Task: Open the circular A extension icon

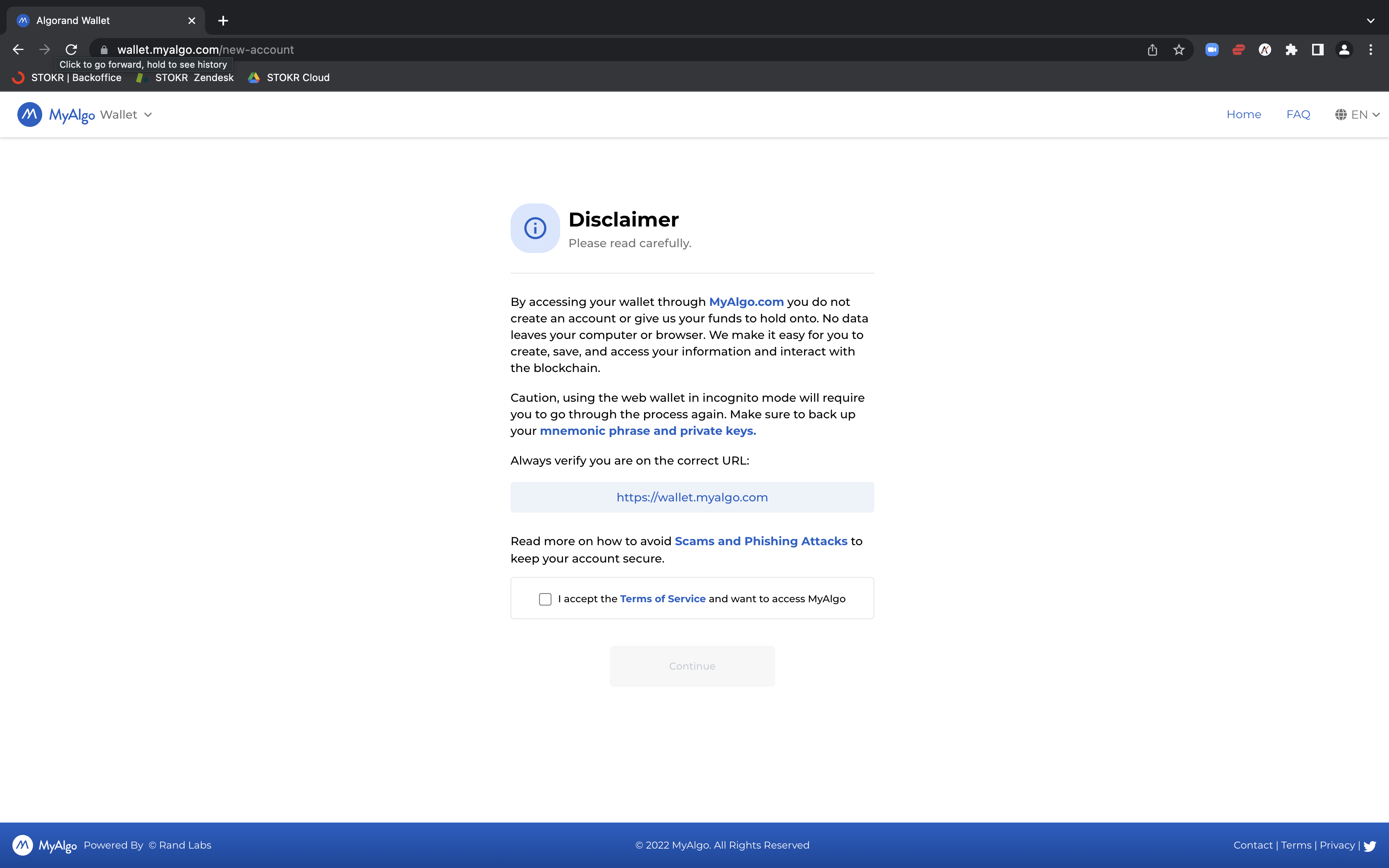Action: 1265,50
